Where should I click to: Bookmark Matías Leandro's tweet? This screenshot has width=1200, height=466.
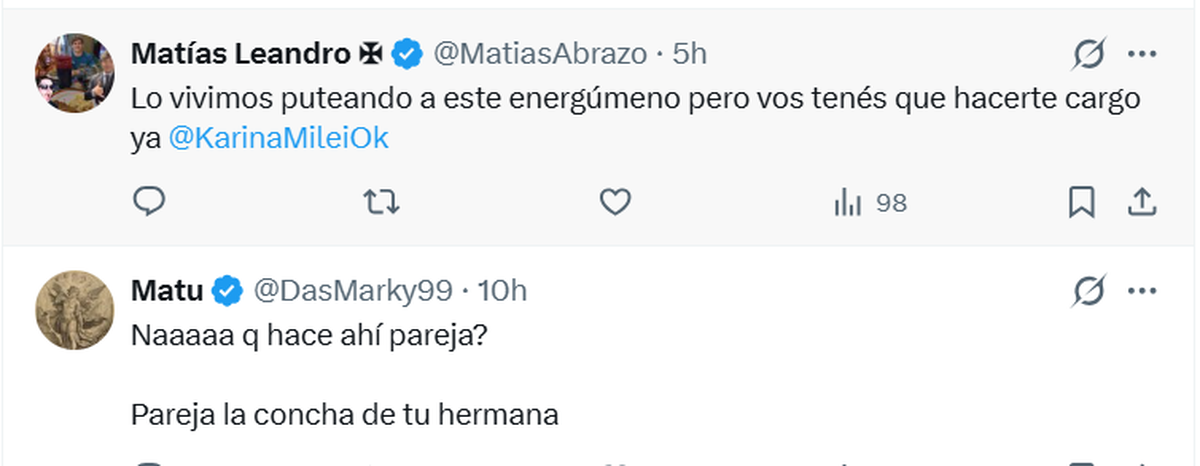(x=1081, y=203)
